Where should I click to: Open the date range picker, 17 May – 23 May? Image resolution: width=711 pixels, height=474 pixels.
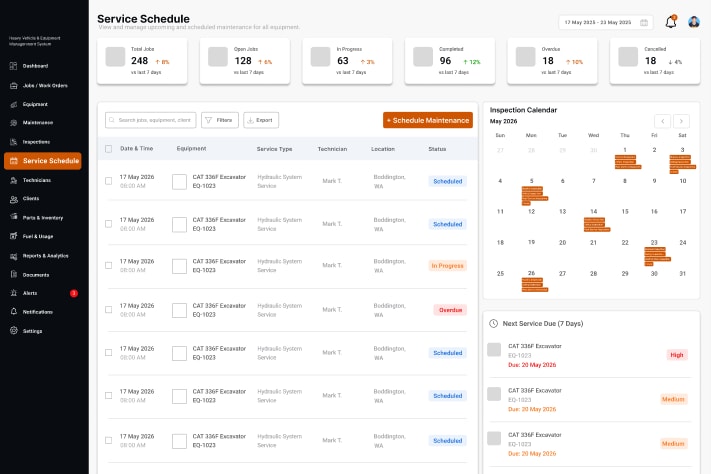coord(606,22)
